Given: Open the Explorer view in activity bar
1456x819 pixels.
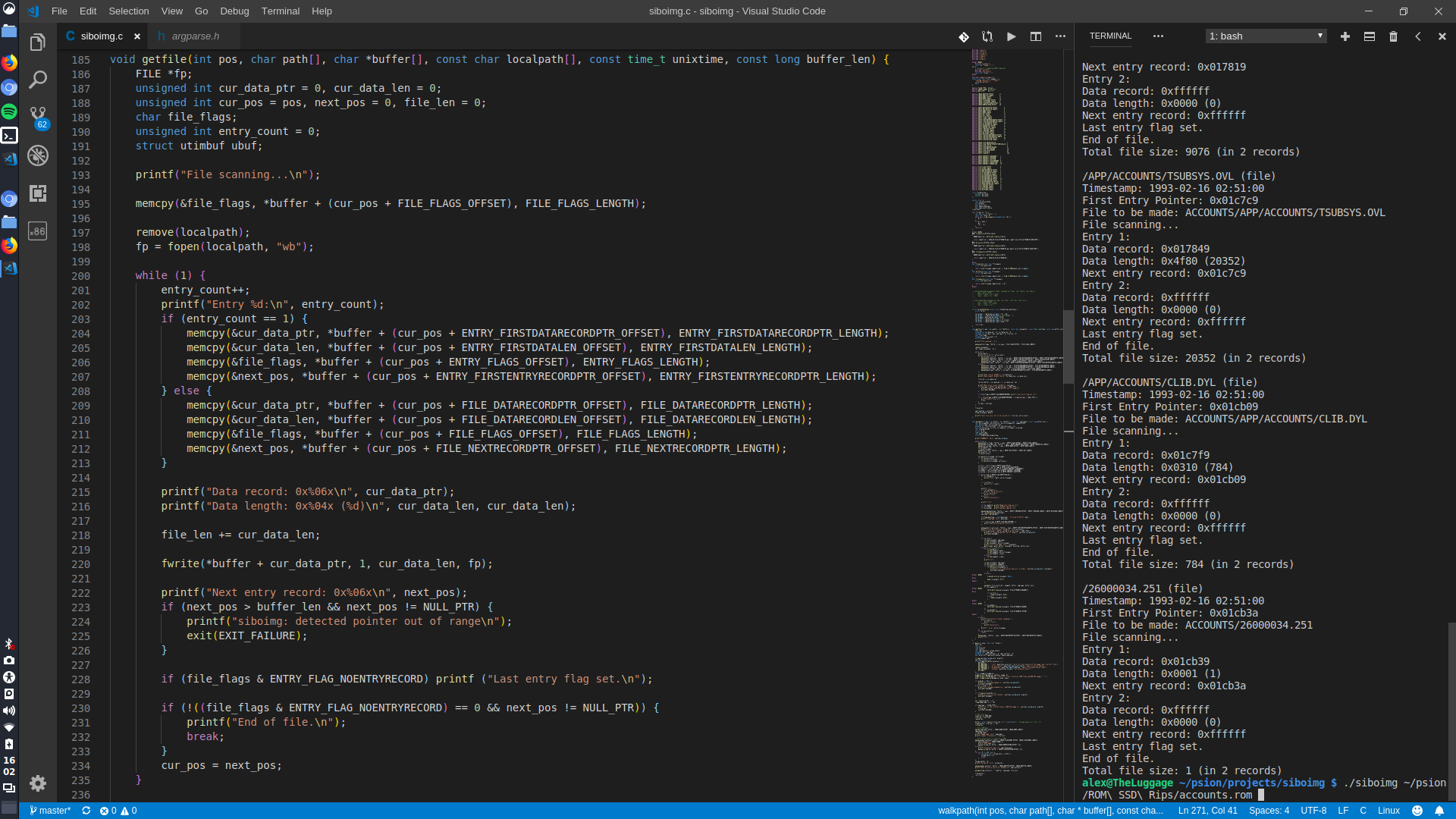Looking at the screenshot, I should click(x=38, y=42).
